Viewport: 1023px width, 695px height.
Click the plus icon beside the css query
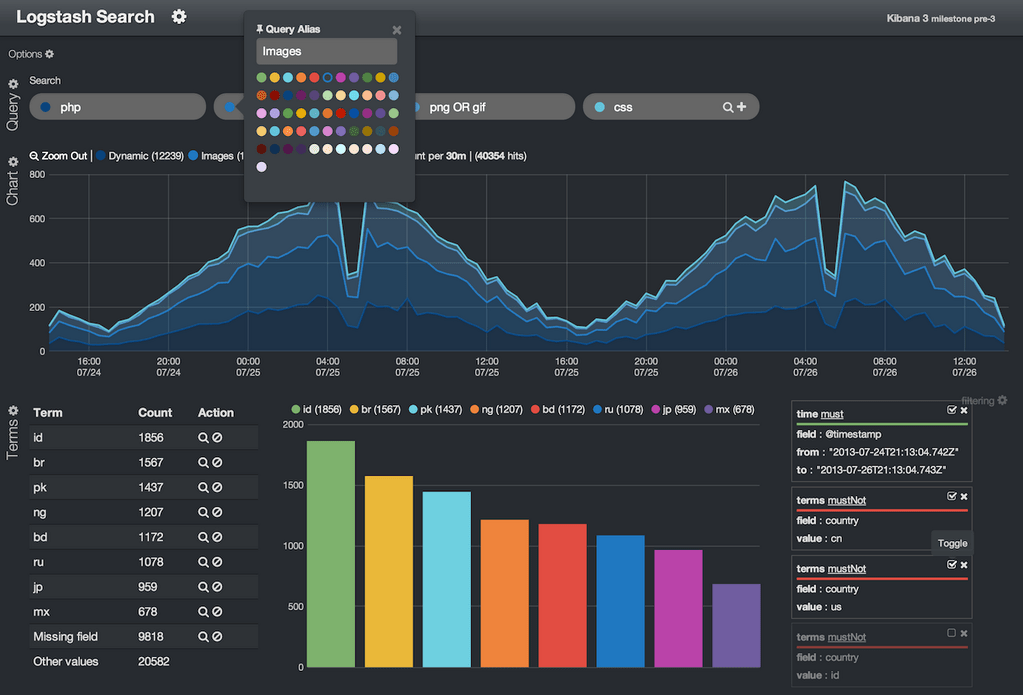(x=742, y=106)
